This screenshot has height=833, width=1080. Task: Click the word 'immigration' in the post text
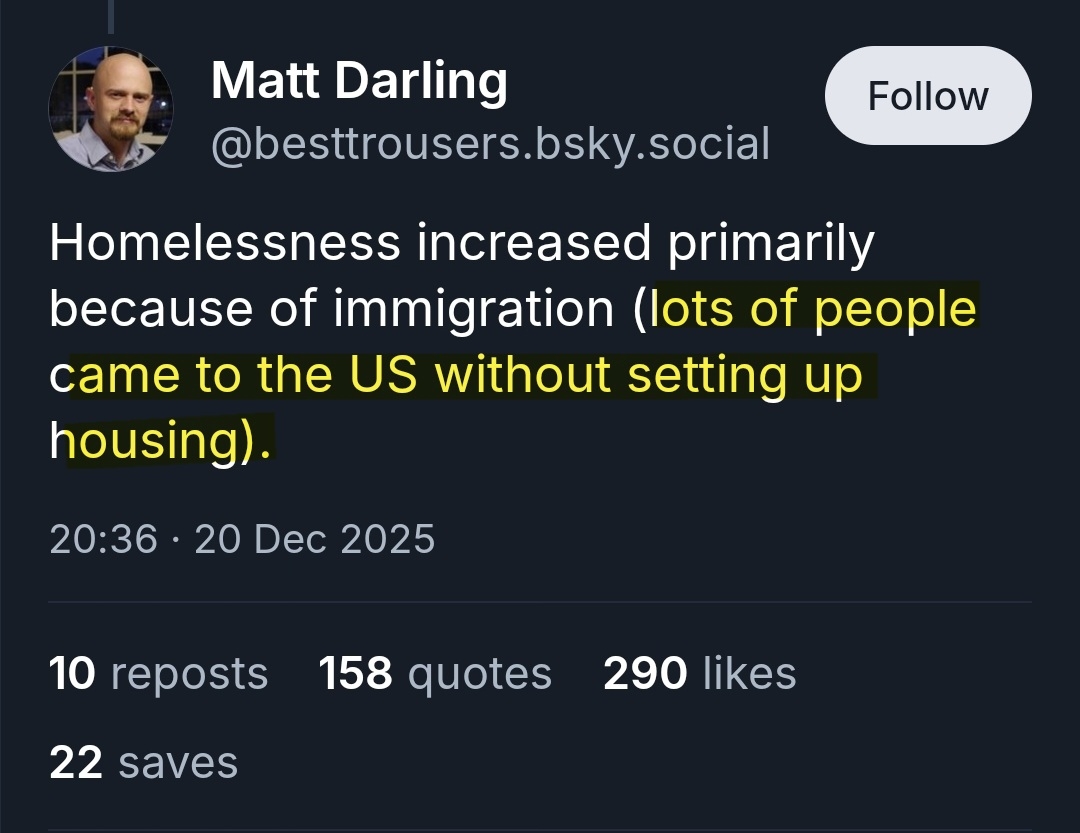click(x=473, y=309)
